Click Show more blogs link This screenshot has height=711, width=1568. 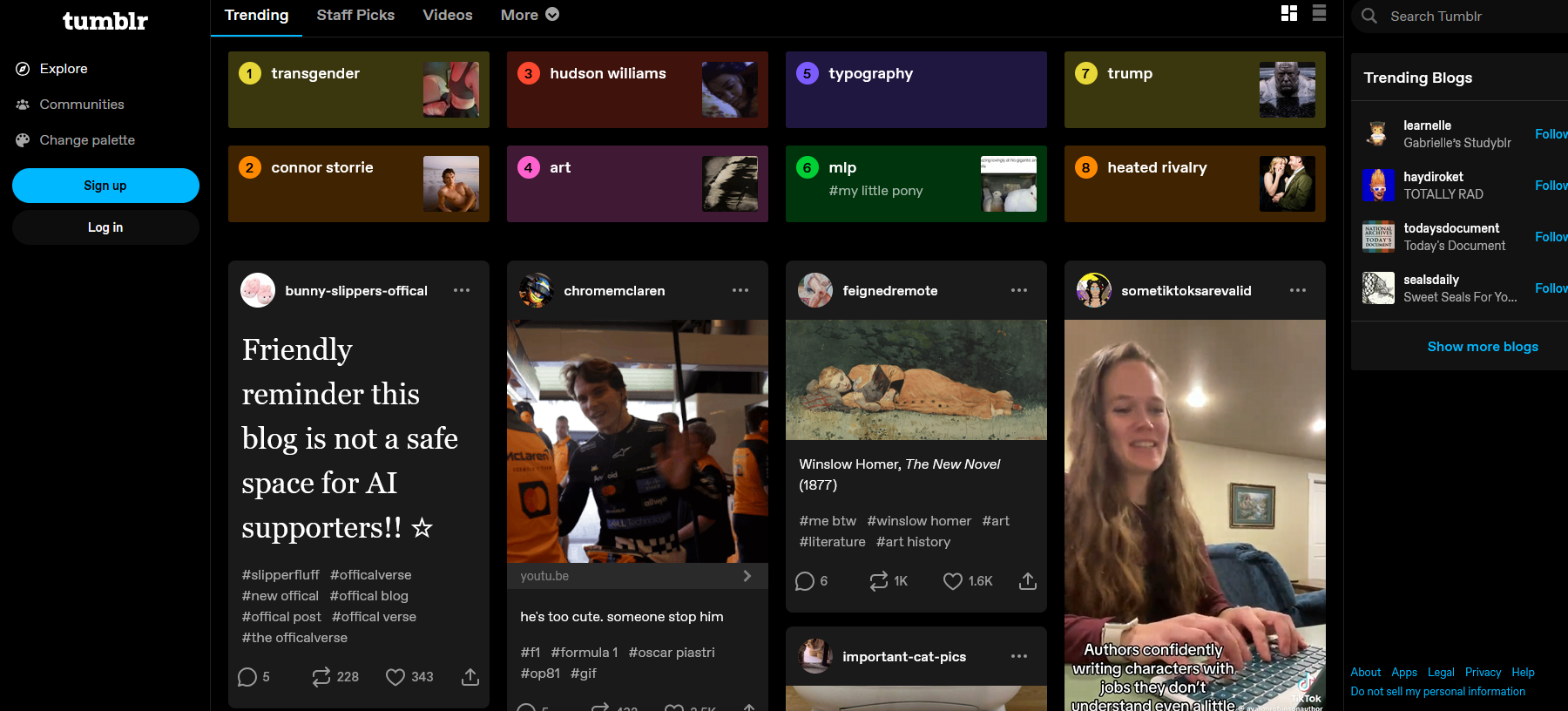click(x=1483, y=347)
